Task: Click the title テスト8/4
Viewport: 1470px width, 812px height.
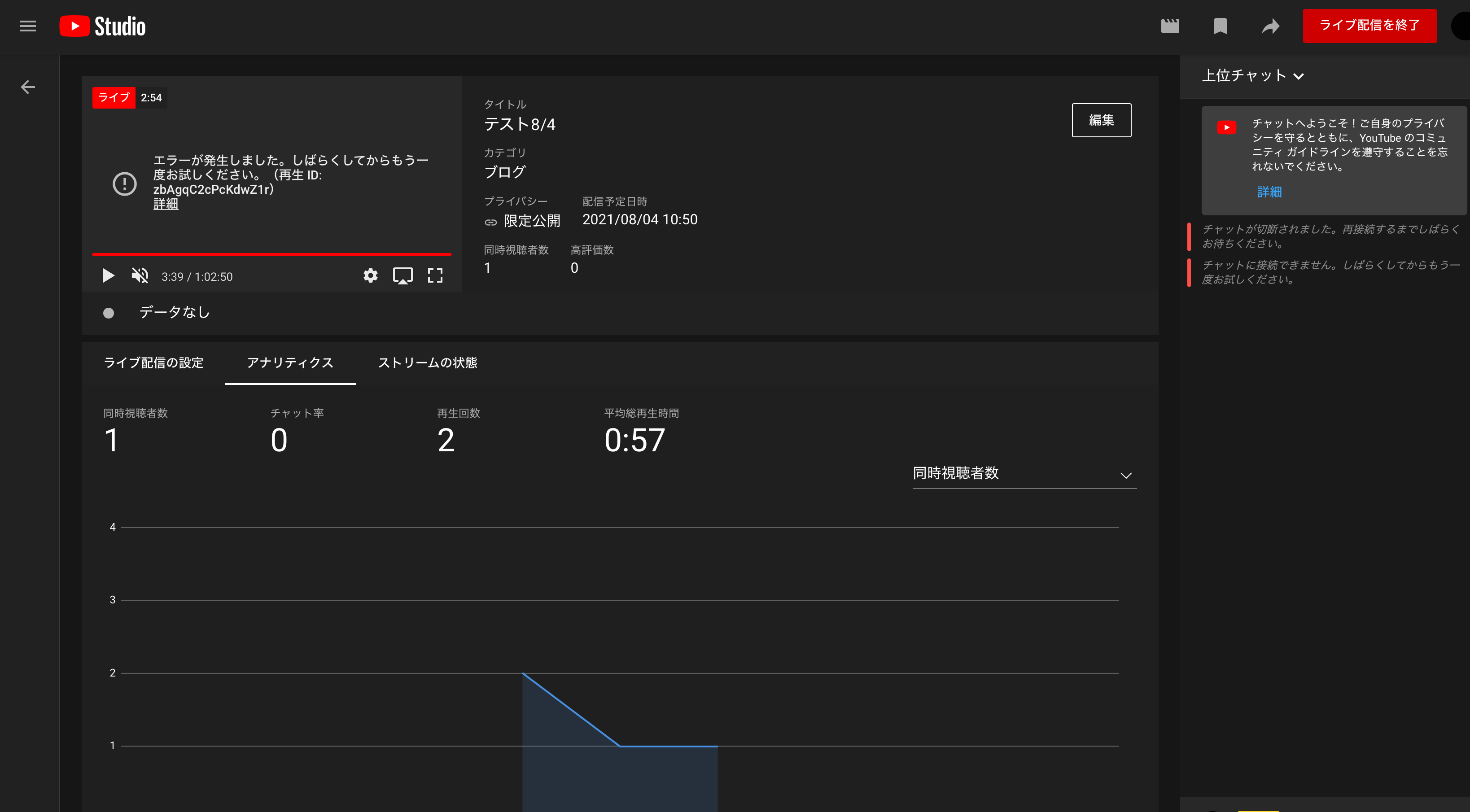Action: pos(520,124)
